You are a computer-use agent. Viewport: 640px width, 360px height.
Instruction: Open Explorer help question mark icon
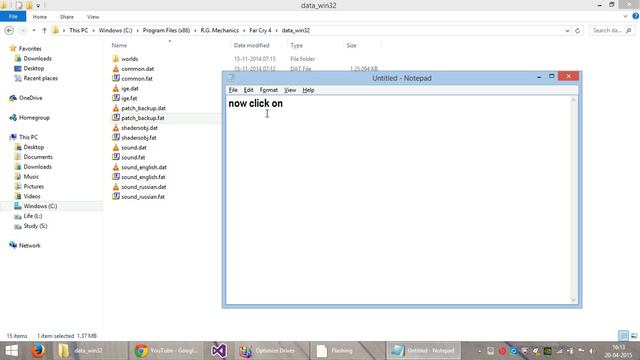pos(636,16)
